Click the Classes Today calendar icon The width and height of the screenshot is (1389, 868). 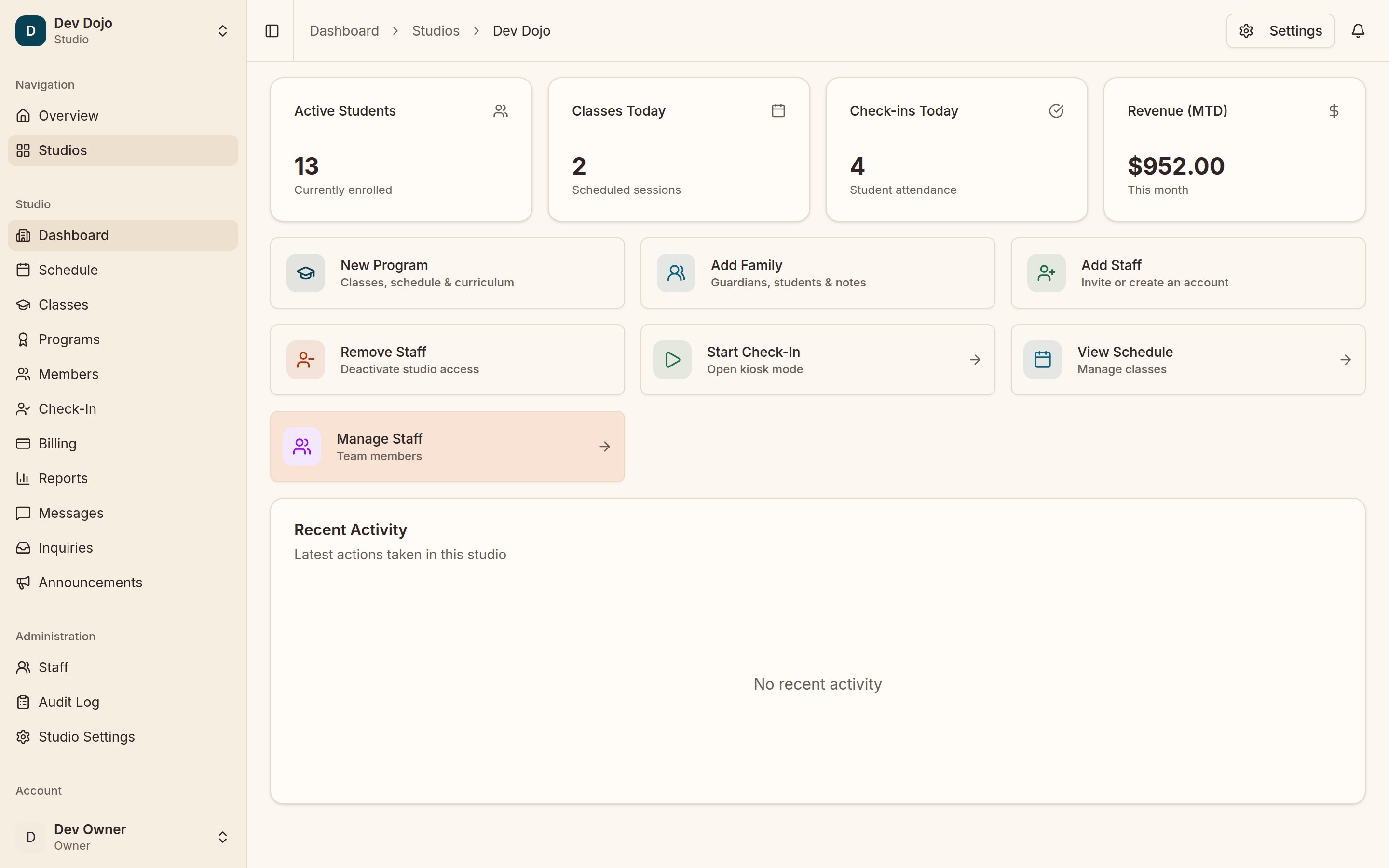pyautogui.click(x=778, y=111)
